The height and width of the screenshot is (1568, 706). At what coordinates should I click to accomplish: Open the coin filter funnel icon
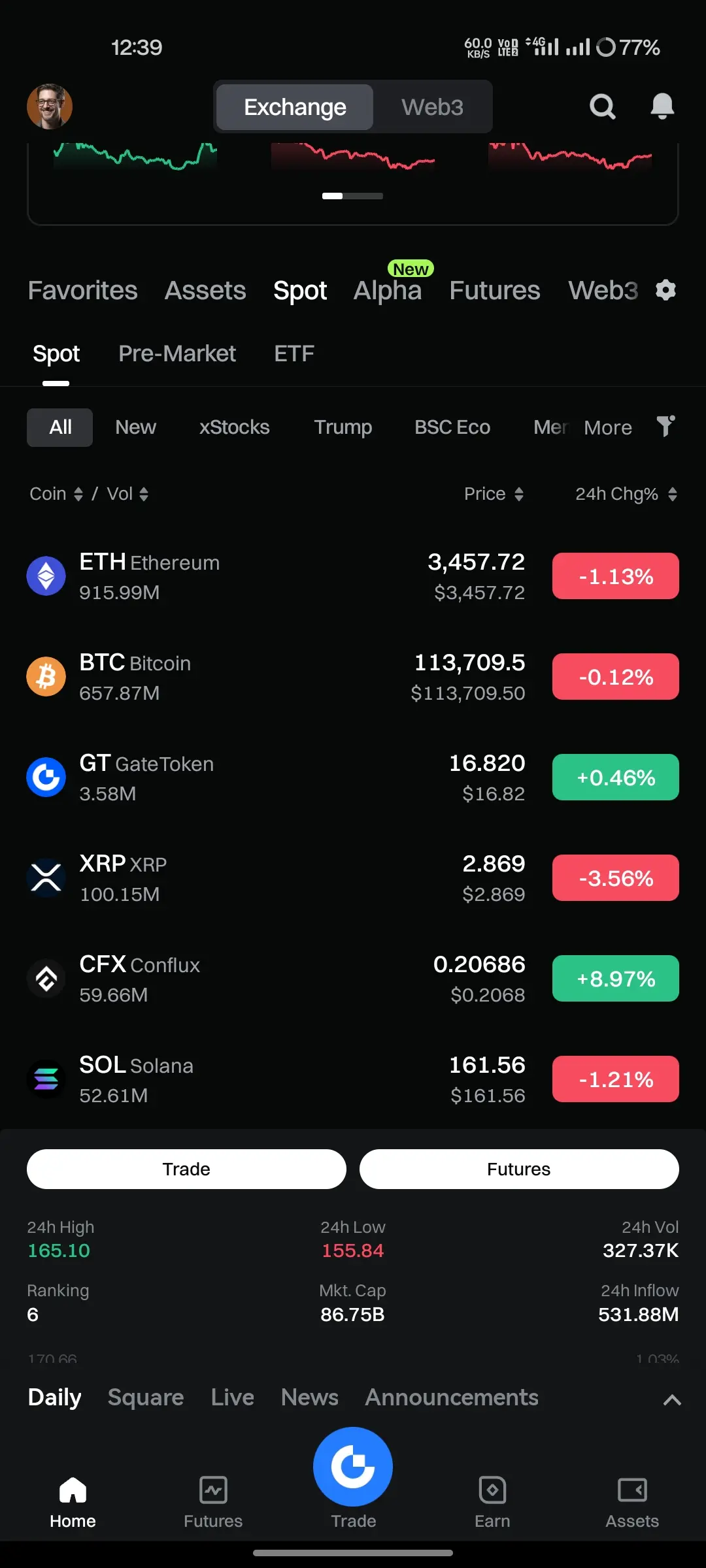[x=665, y=427]
